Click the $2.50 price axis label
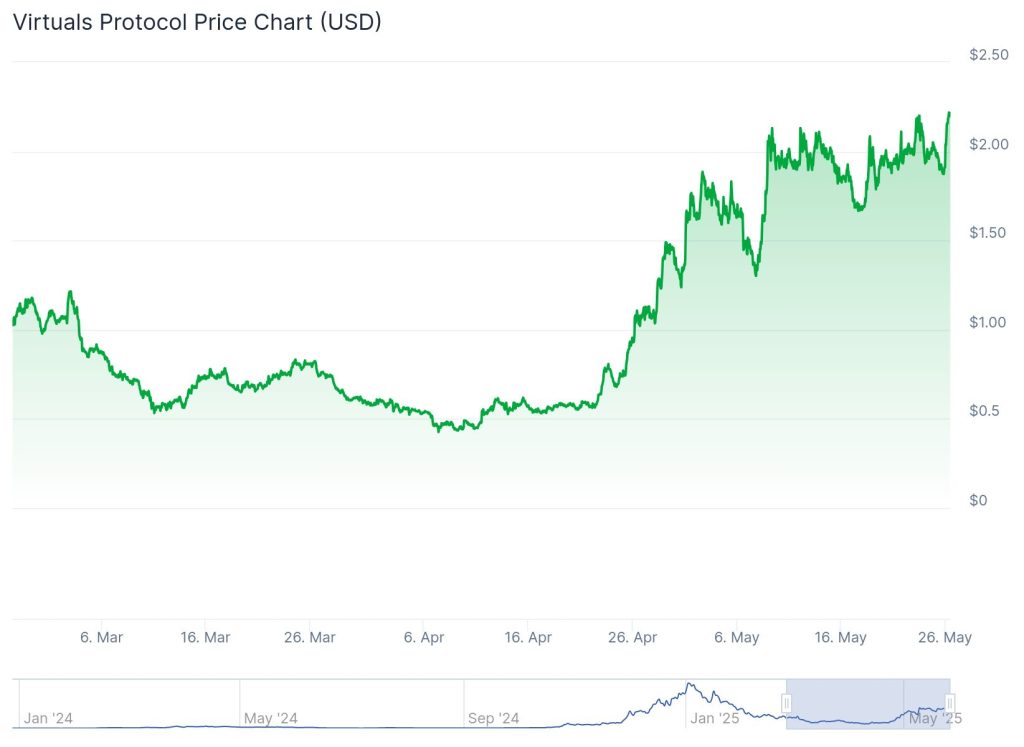The width and height of the screenshot is (1024, 747). click(x=989, y=54)
